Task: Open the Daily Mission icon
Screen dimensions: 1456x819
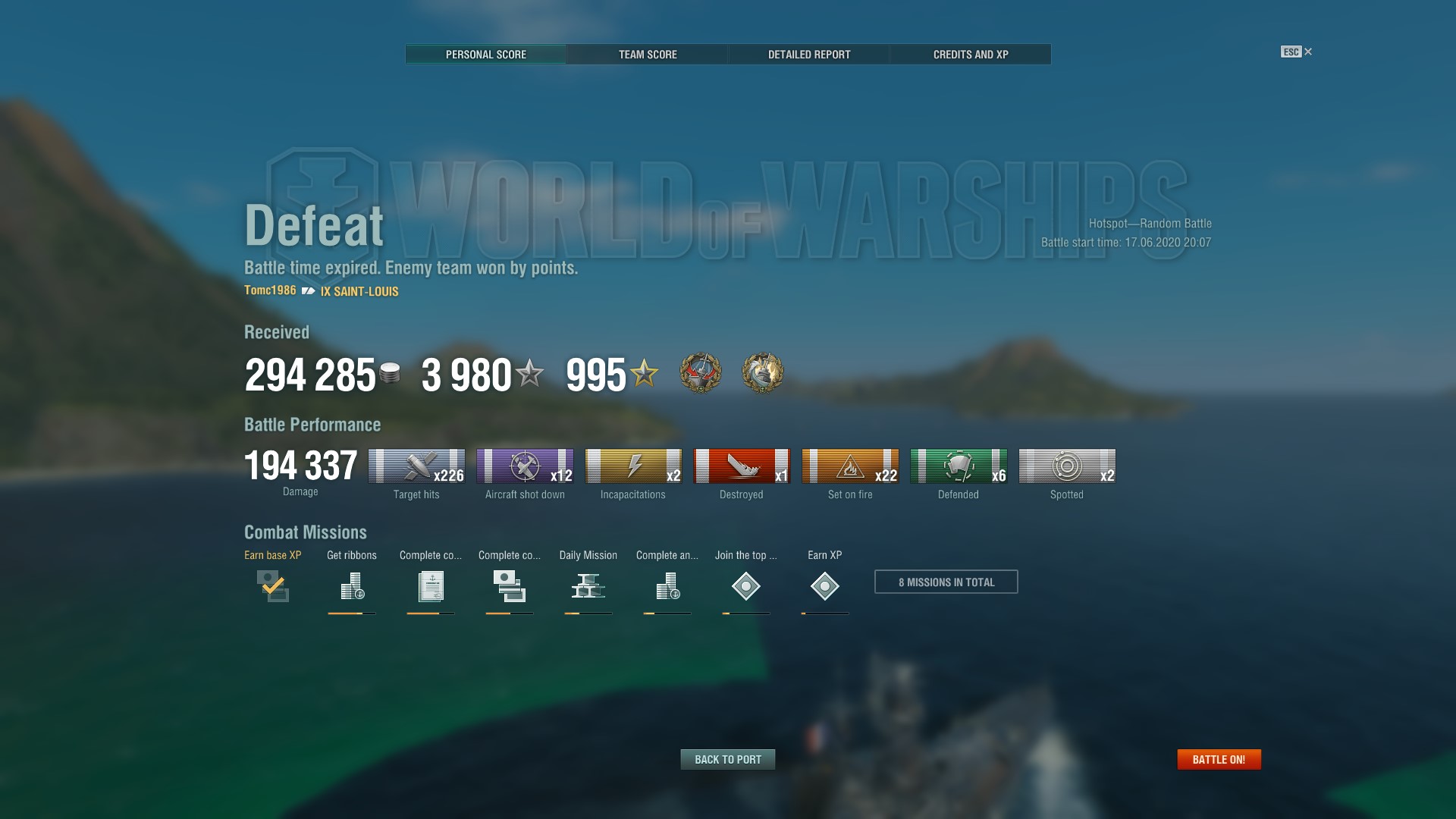Action: (x=588, y=586)
